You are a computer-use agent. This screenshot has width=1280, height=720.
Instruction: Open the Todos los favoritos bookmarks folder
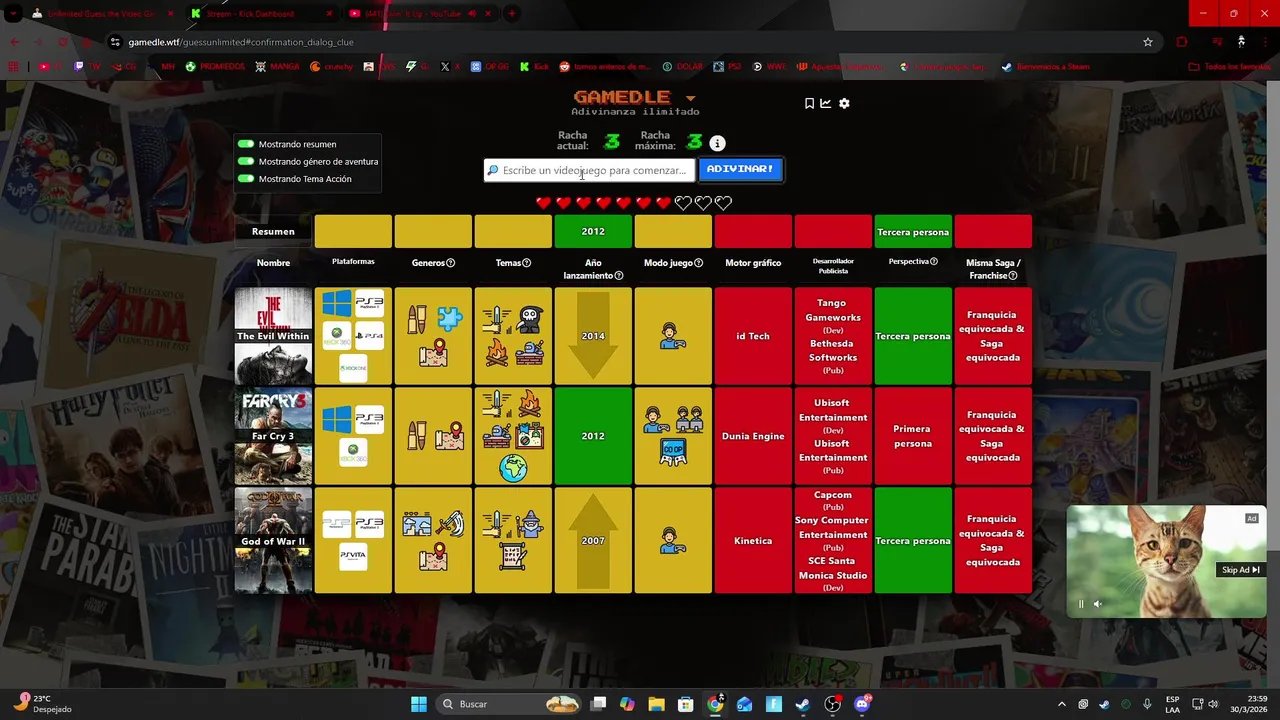(1228, 67)
